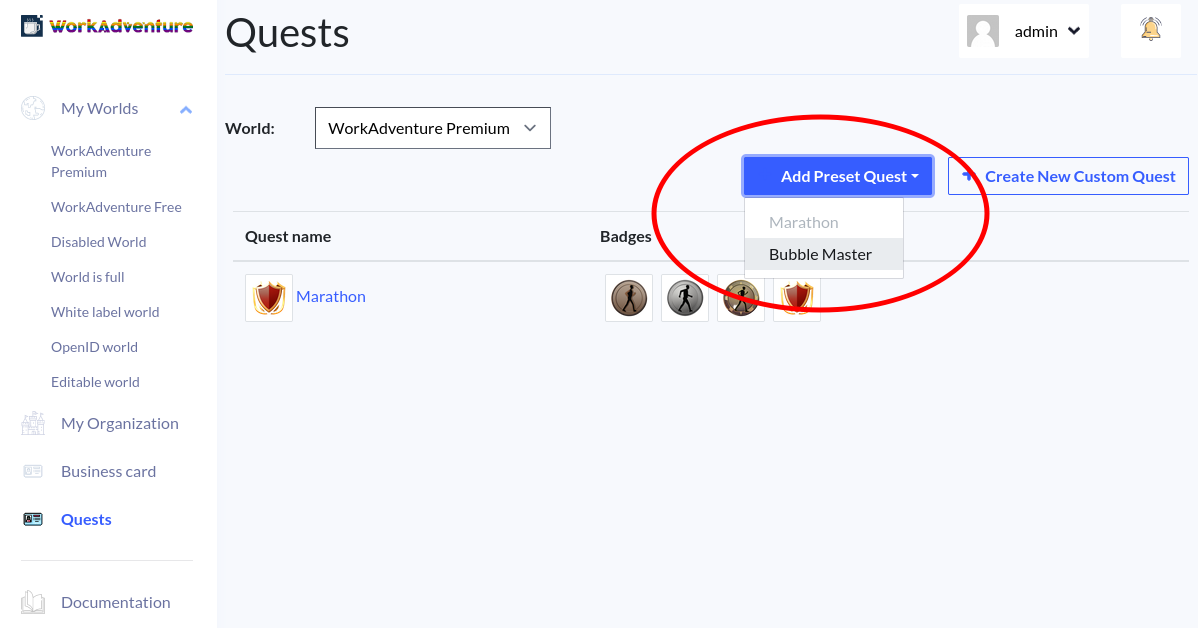The height and width of the screenshot is (628, 1198).
Task: Open notifications via the bell icon
Action: (x=1150, y=31)
